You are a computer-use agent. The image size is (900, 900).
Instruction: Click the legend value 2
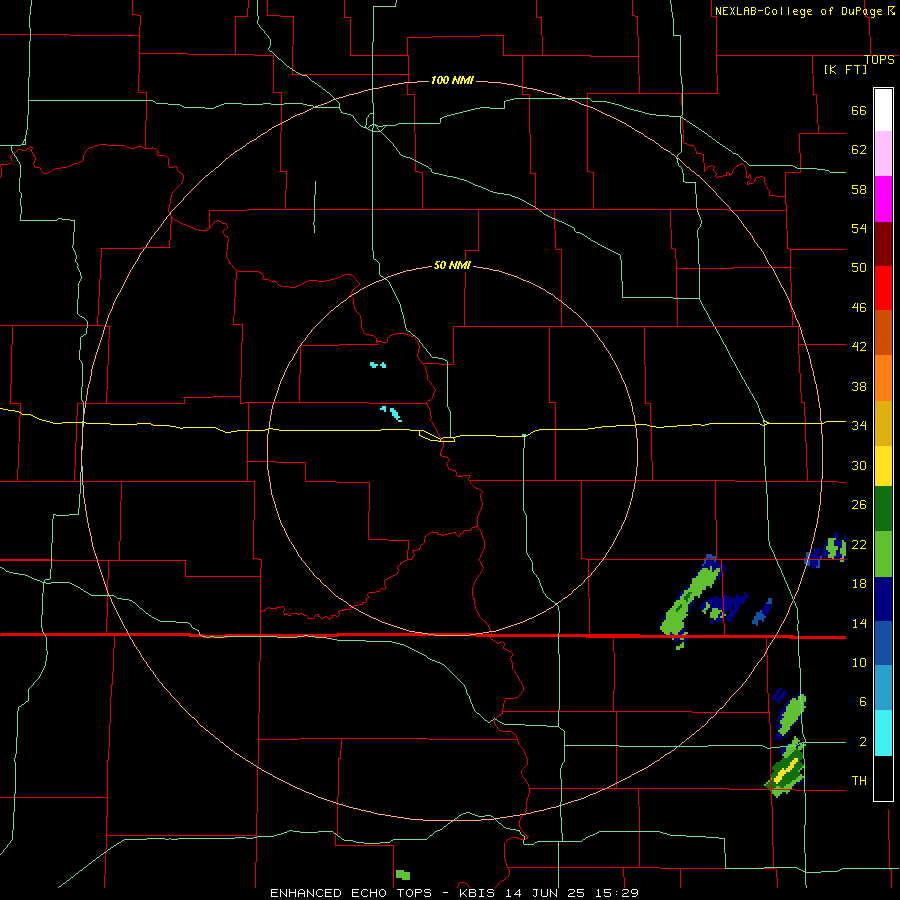(863, 741)
